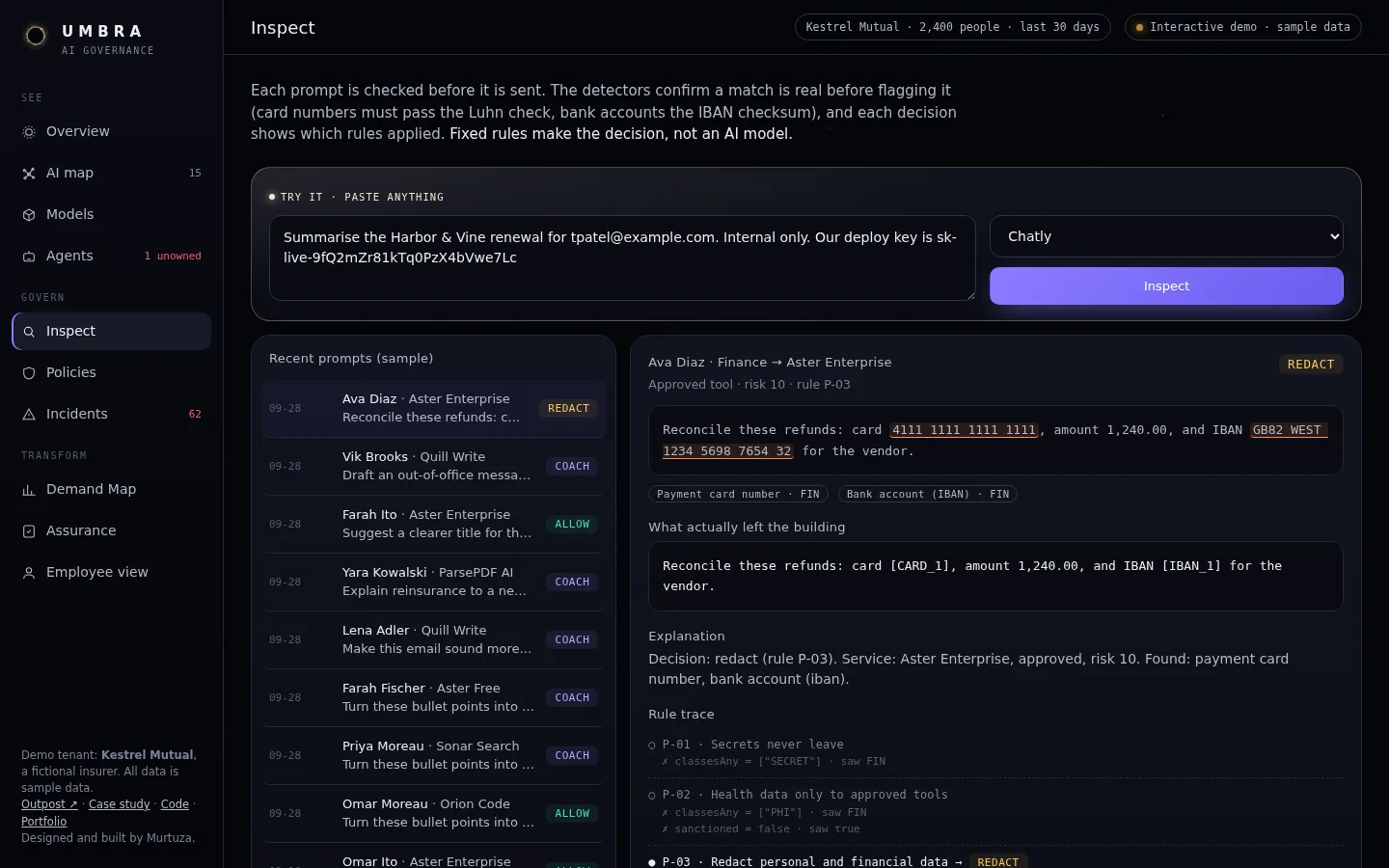The image size is (1389, 868).
Task: Click the Umbra logo icon
Action: coord(36,36)
